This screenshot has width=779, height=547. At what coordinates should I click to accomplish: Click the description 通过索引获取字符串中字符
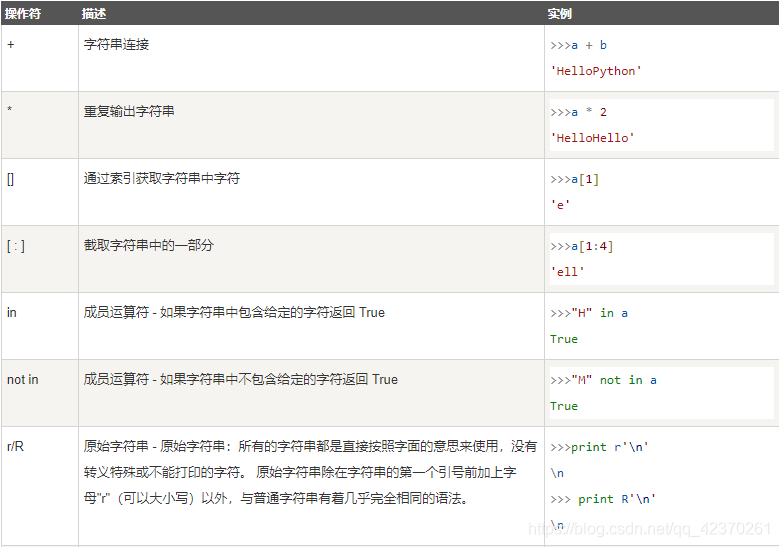(x=162, y=178)
